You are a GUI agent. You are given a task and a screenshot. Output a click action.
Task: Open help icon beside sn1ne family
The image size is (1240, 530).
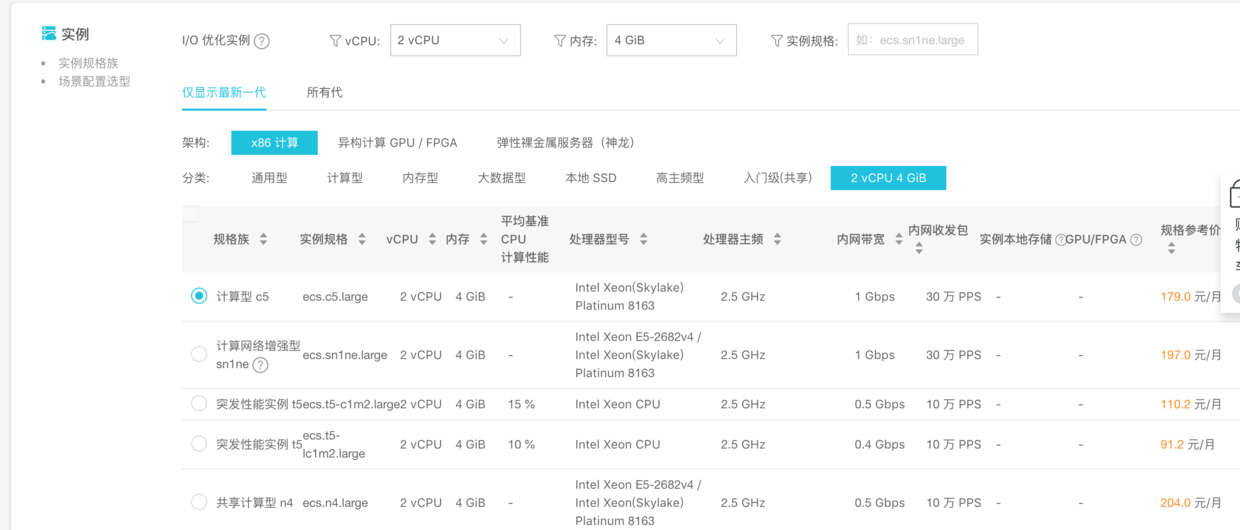[x=260, y=365]
